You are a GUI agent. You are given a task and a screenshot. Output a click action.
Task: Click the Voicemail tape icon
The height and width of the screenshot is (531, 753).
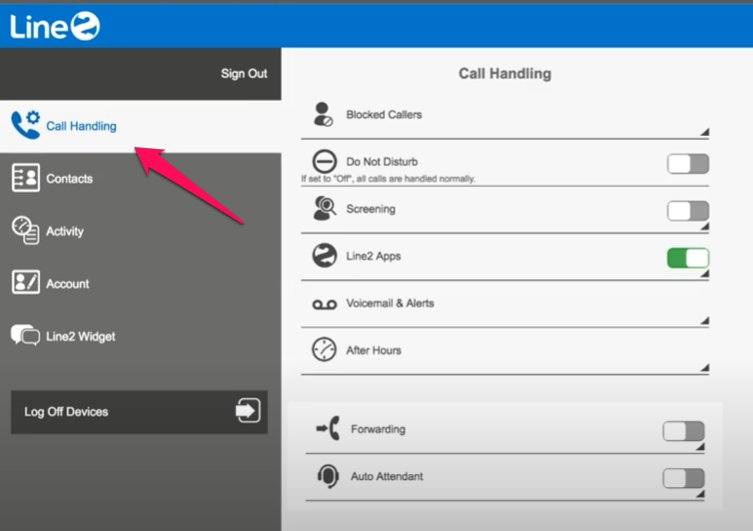(x=325, y=304)
